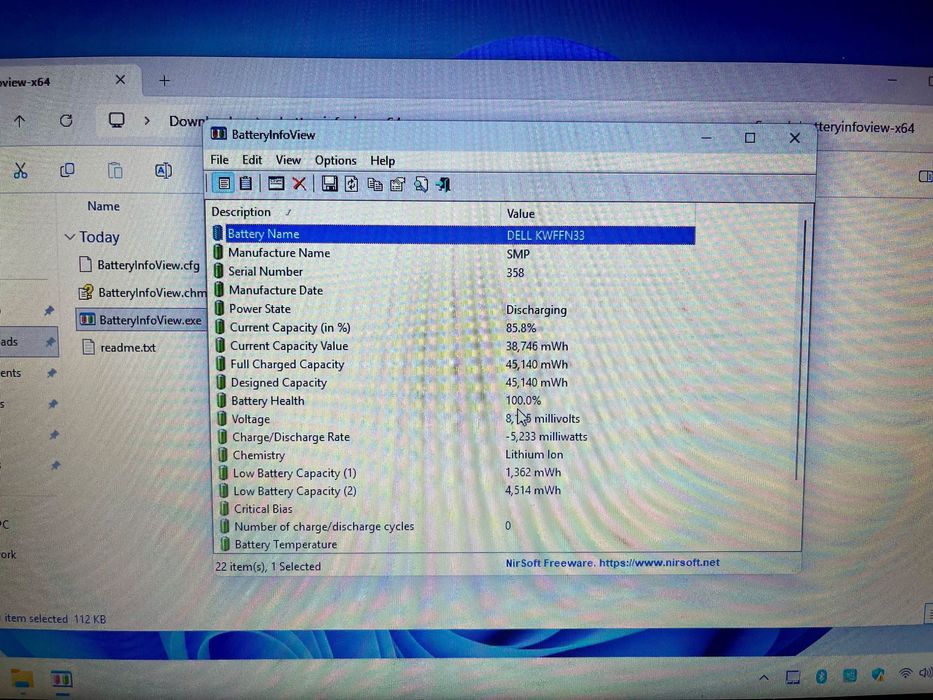Select the Manufacture Date row
Viewport: 933px width, 700px height.
click(x=453, y=290)
